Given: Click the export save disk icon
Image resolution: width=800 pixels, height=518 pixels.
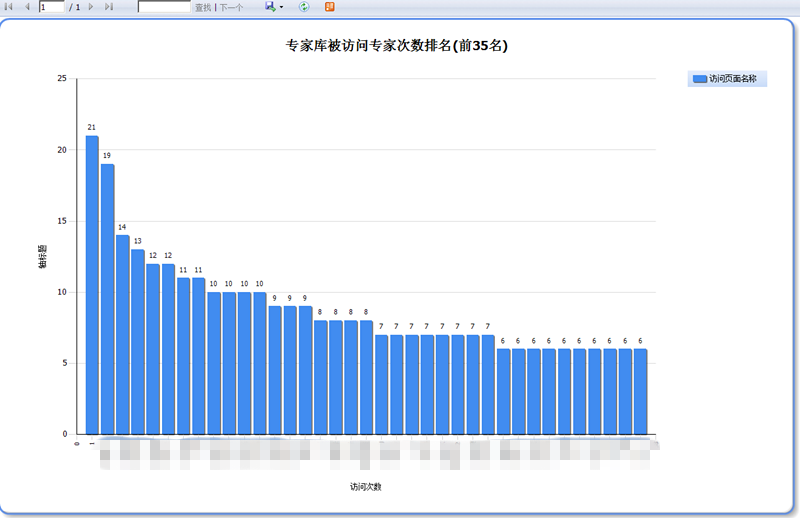Looking at the screenshot, I should (270, 7).
